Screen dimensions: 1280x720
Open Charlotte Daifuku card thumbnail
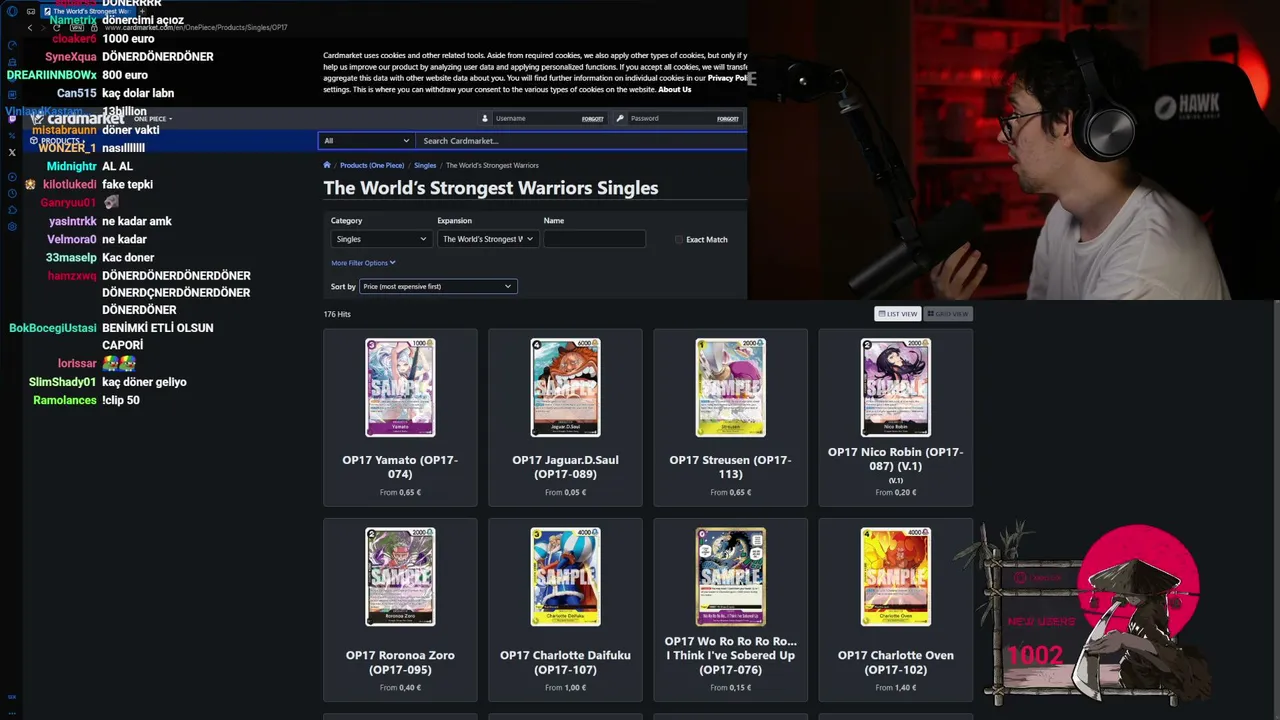click(x=565, y=577)
